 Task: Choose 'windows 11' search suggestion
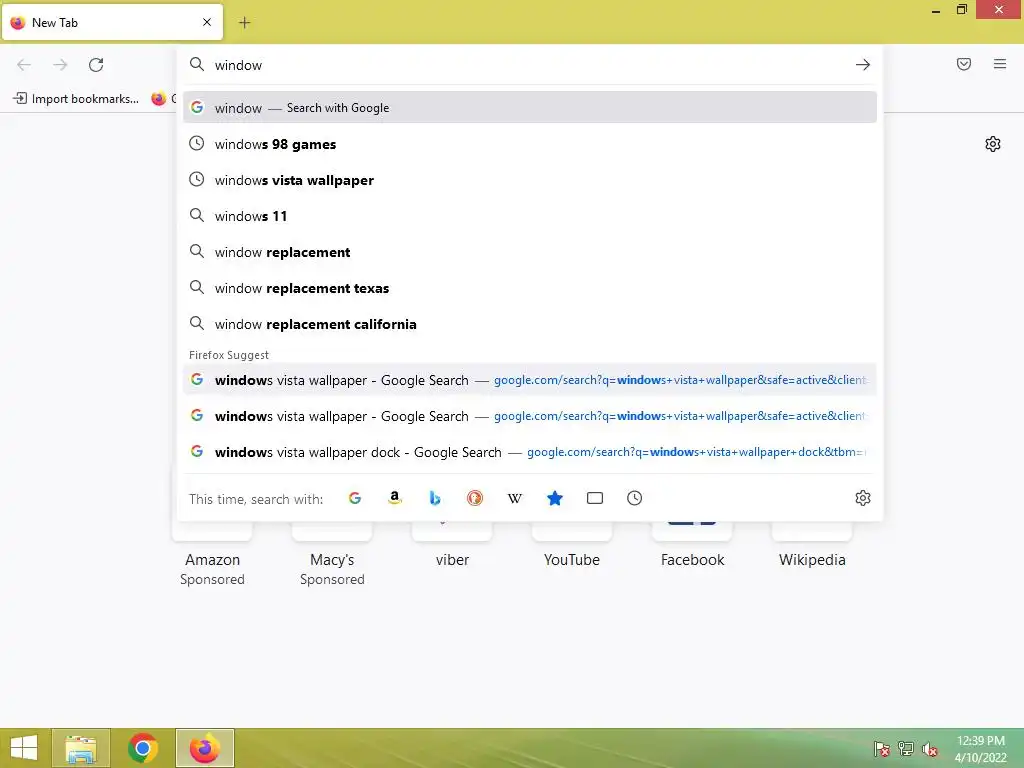click(x=530, y=216)
